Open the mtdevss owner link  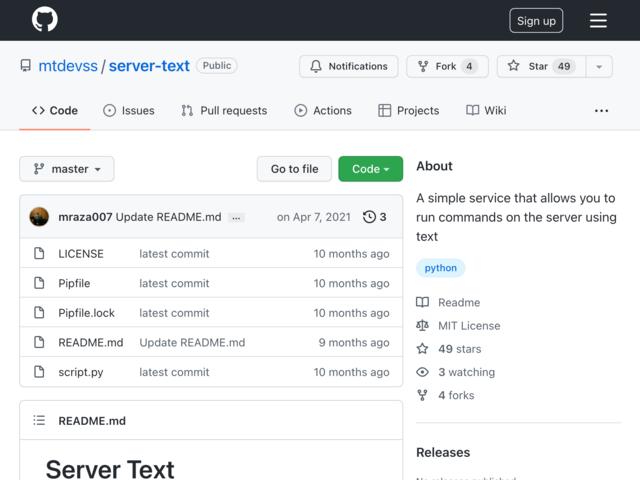pos(68,66)
